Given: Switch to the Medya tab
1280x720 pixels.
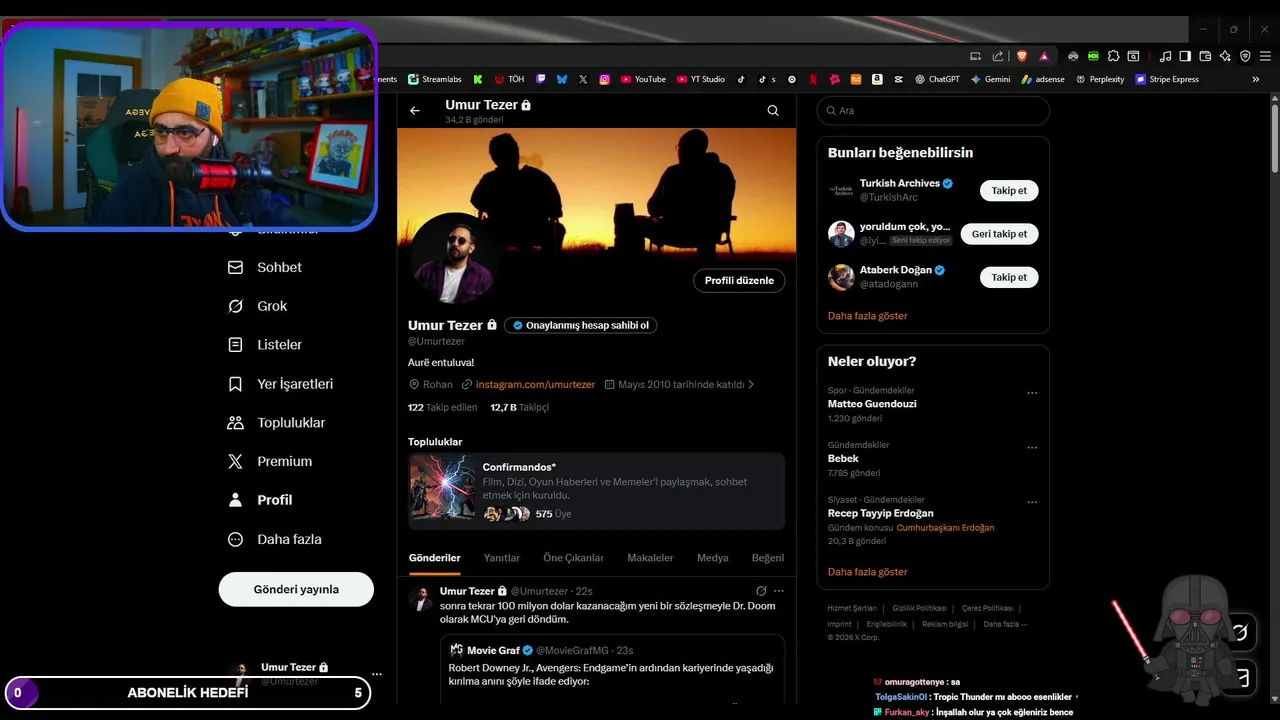Looking at the screenshot, I should tap(712, 558).
